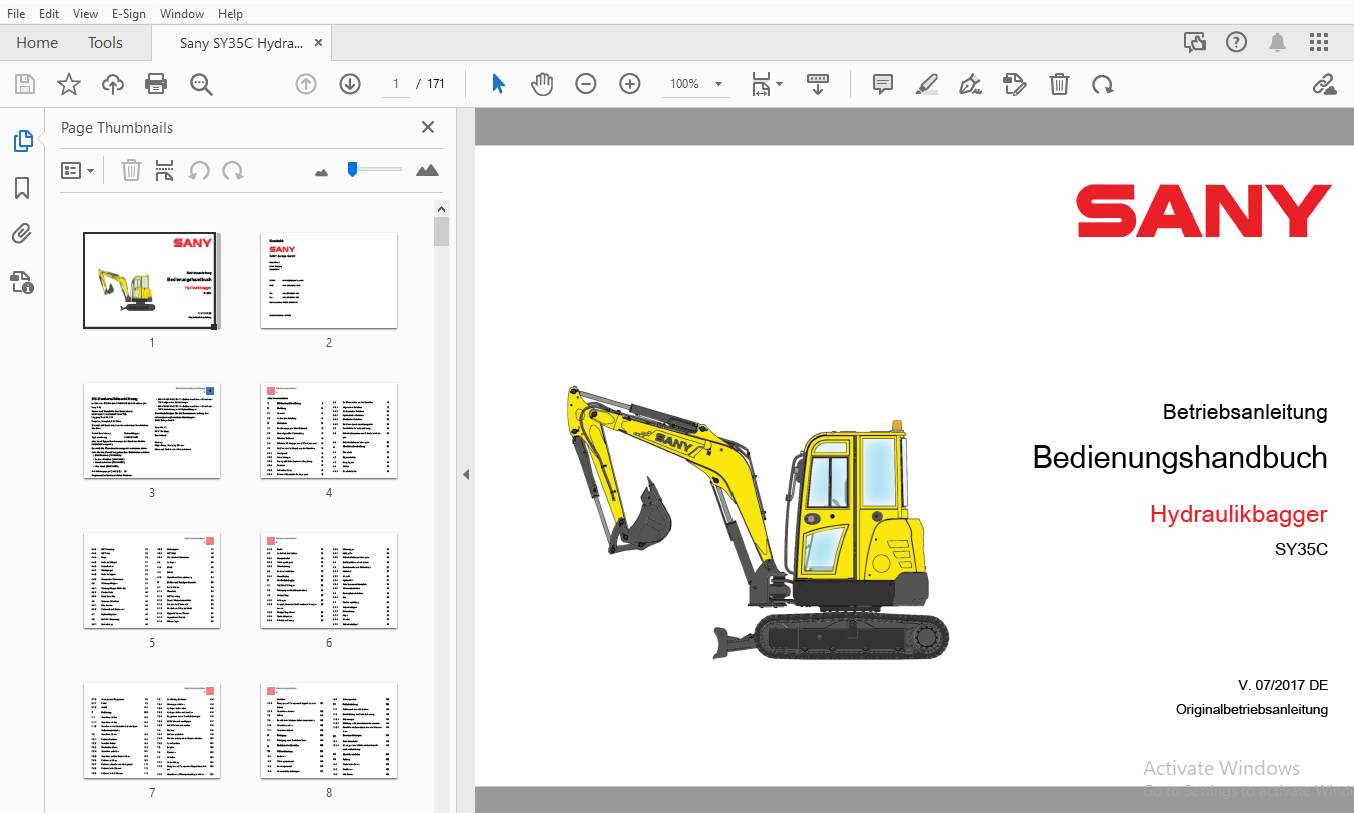The width and height of the screenshot is (1354, 813).
Task: Open the Edit menu
Action: pyautogui.click(x=49, y=14)
